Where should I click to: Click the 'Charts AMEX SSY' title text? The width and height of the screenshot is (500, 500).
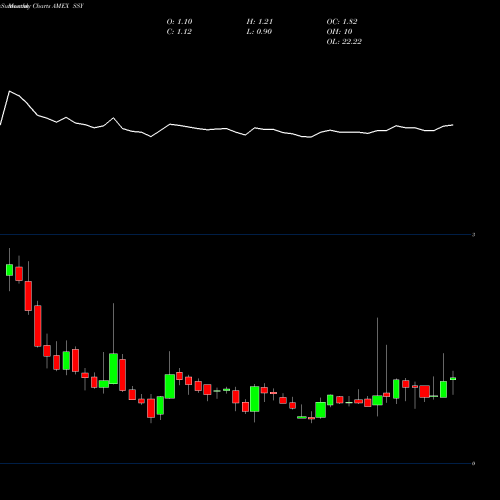(58, 6)
